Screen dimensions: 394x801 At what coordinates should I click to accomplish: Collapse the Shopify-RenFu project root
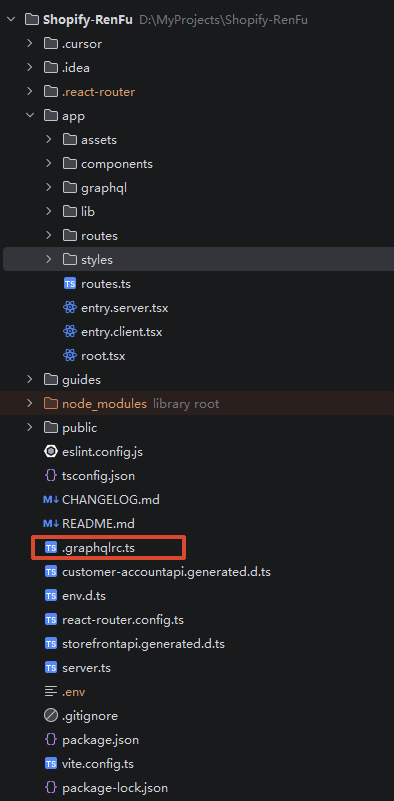pos(12,20)
